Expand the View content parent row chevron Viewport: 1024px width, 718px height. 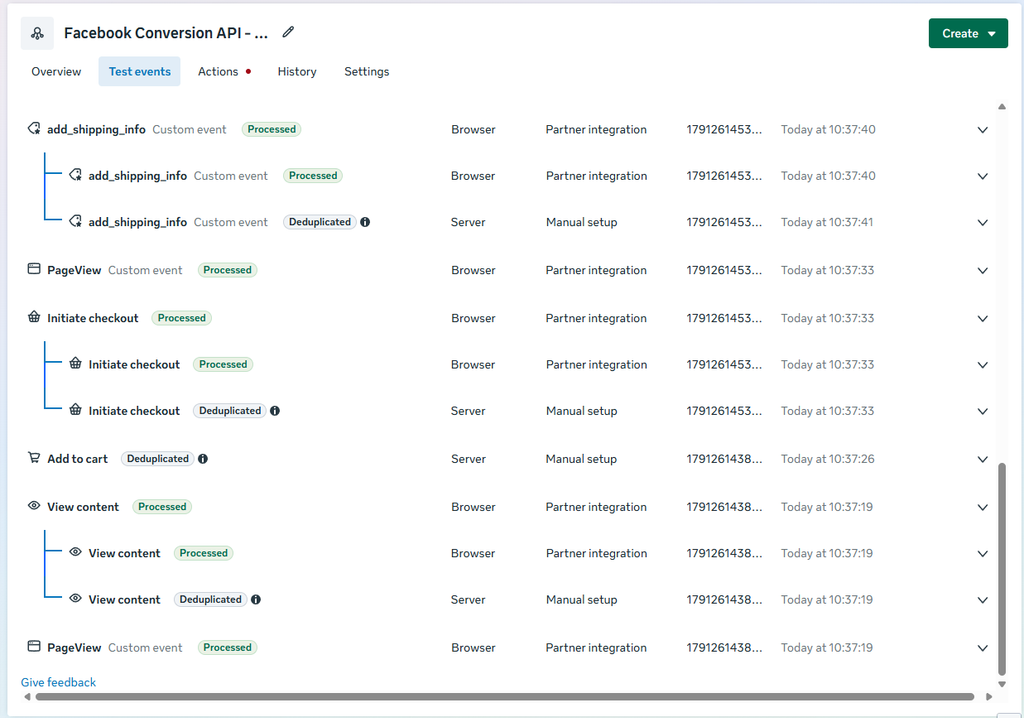click(983, 508)
